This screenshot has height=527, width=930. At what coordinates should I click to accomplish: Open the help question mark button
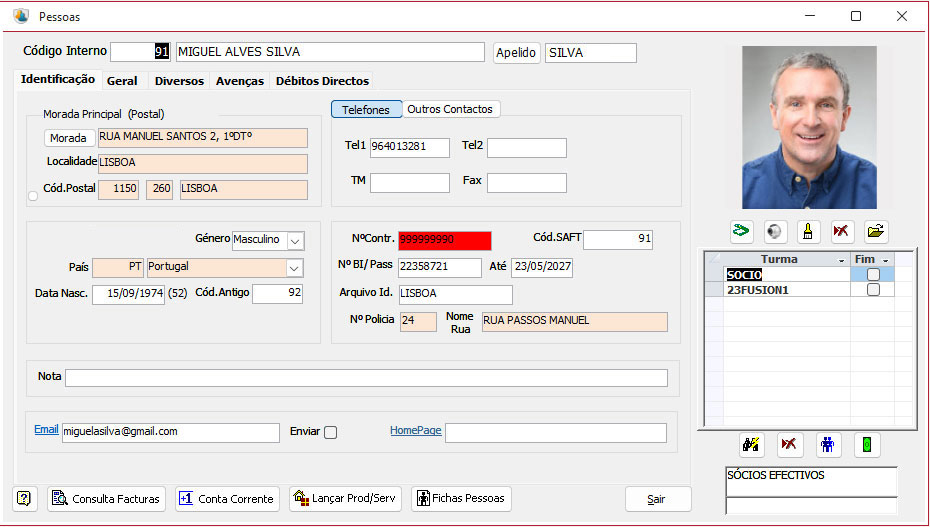(x=24, y=499)
